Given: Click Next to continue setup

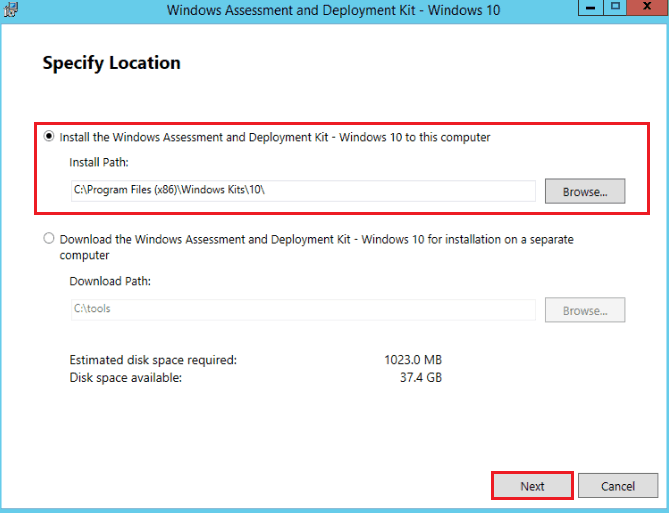Looking at the screenshot, I should (532, 486).
